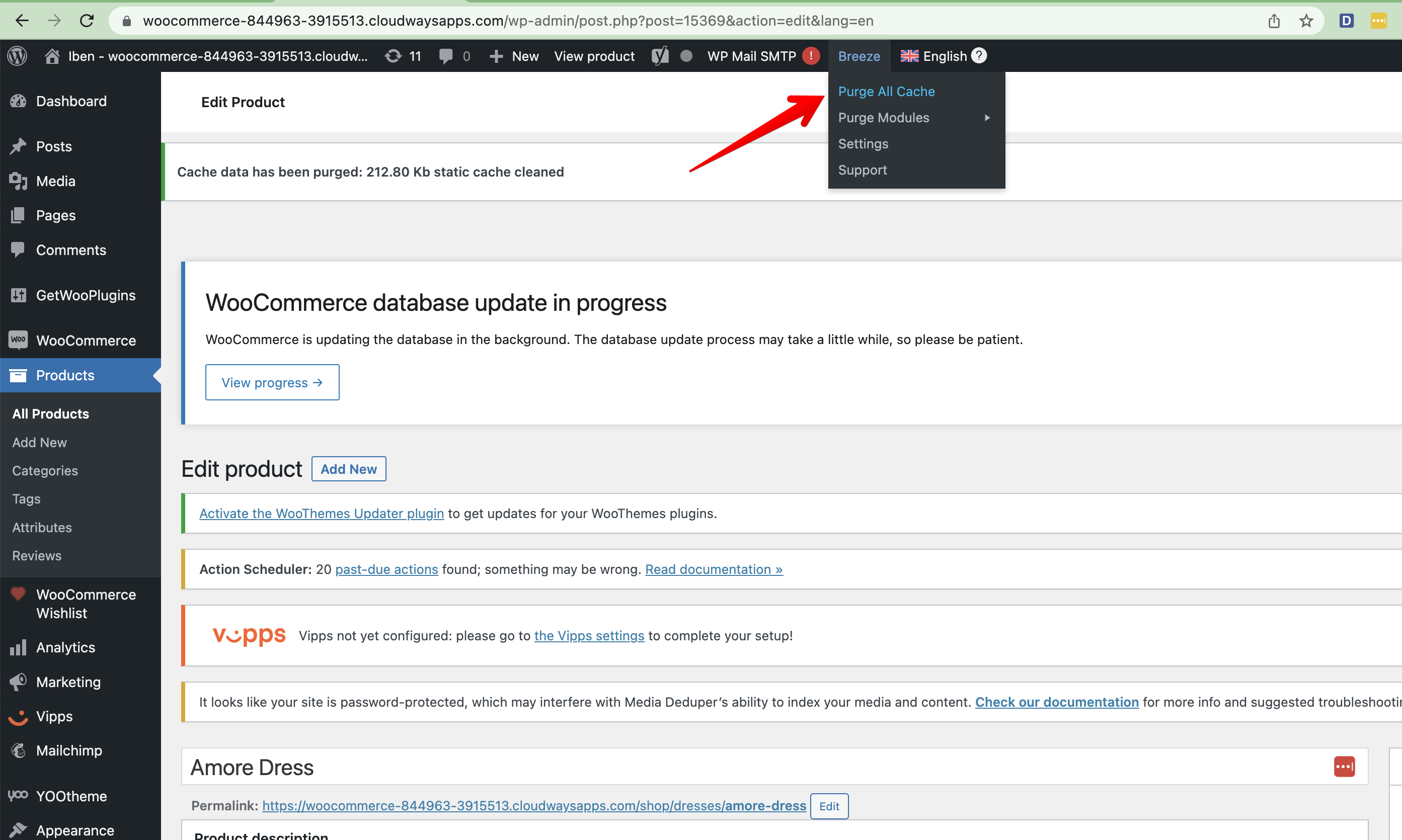Click the Mailchimp monkey icon
The width and height of the screenshot is (1402, 840).
pos(18,750)
